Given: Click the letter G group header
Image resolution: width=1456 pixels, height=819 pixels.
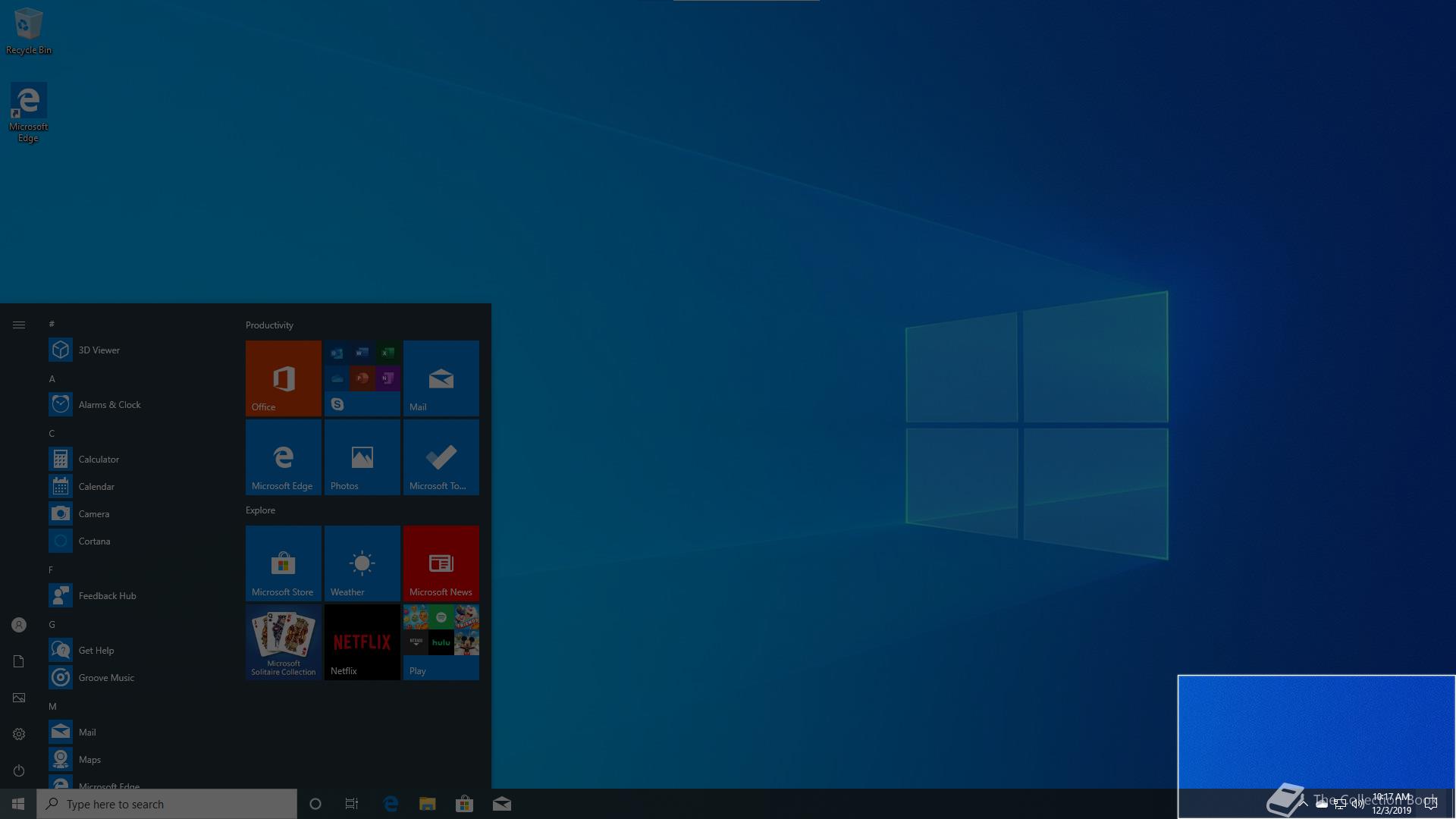Looking at the screenshot, I should [x=52, y=624].
